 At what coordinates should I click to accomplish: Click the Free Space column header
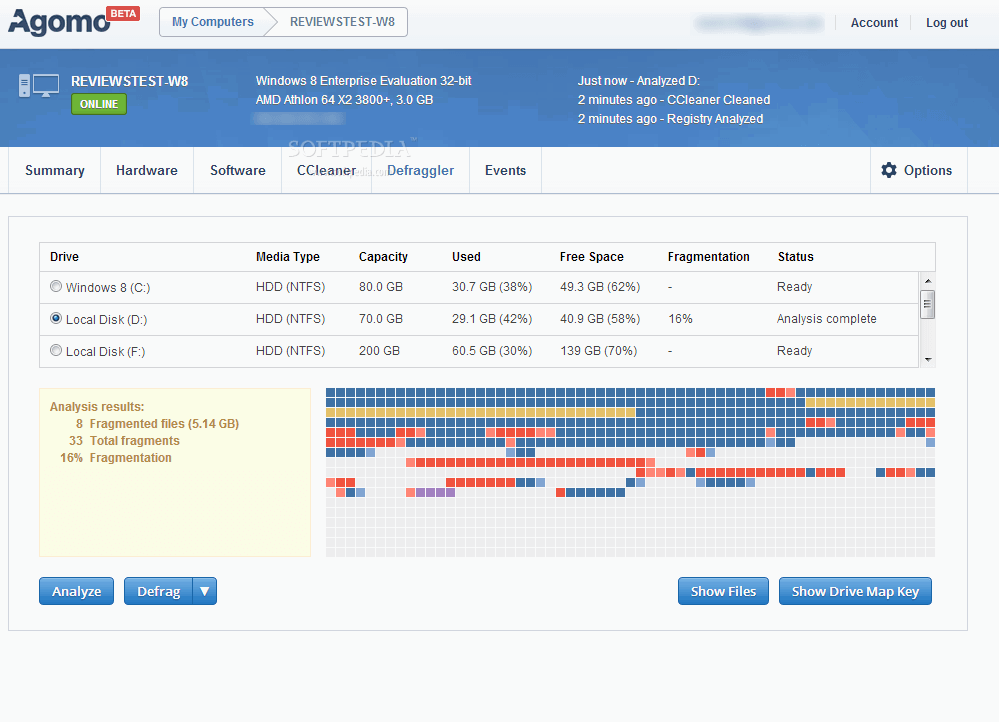coord(592,257)
